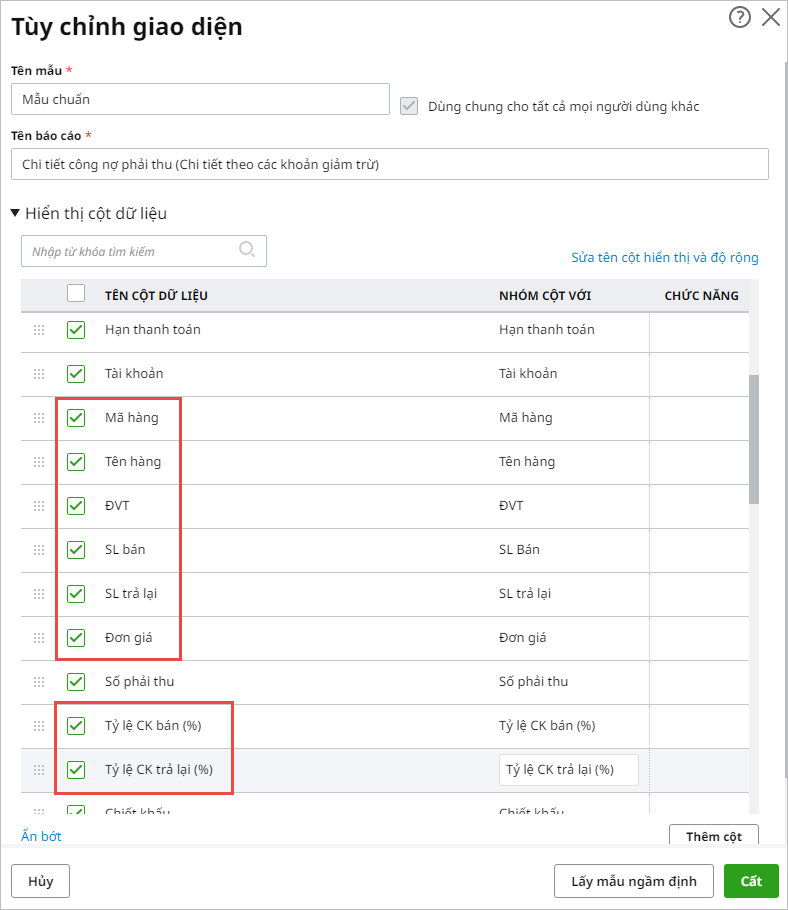Click the column list vertical scrollbar
Viewport: 788px width, 910px height.
coord(754,440)
